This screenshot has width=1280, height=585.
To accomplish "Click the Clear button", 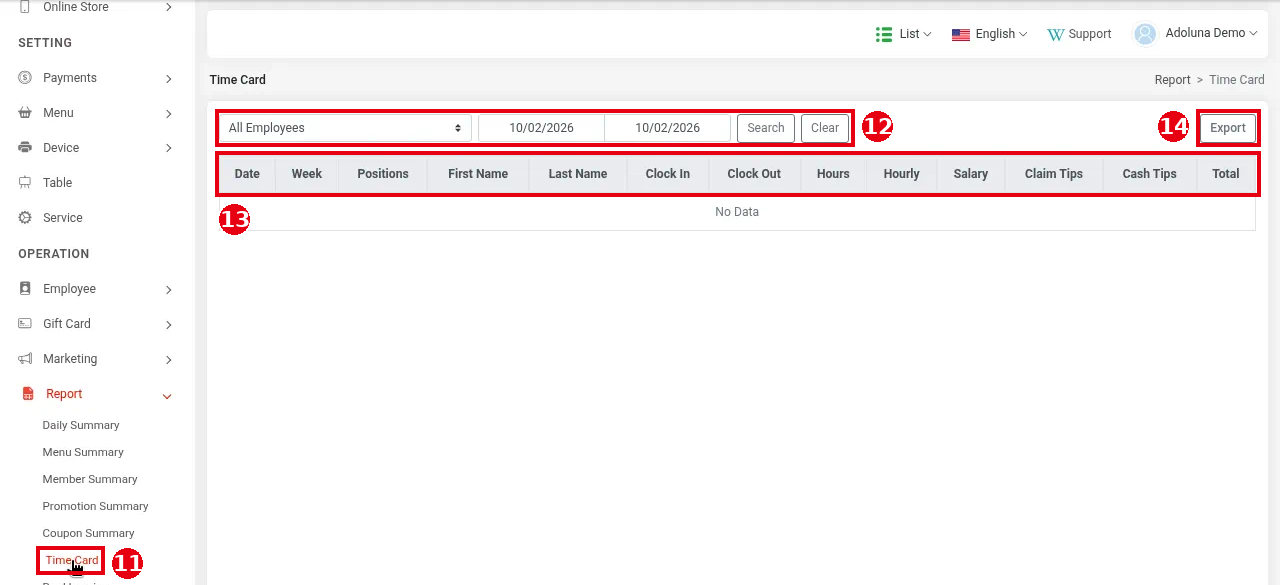I will [825, 128].
